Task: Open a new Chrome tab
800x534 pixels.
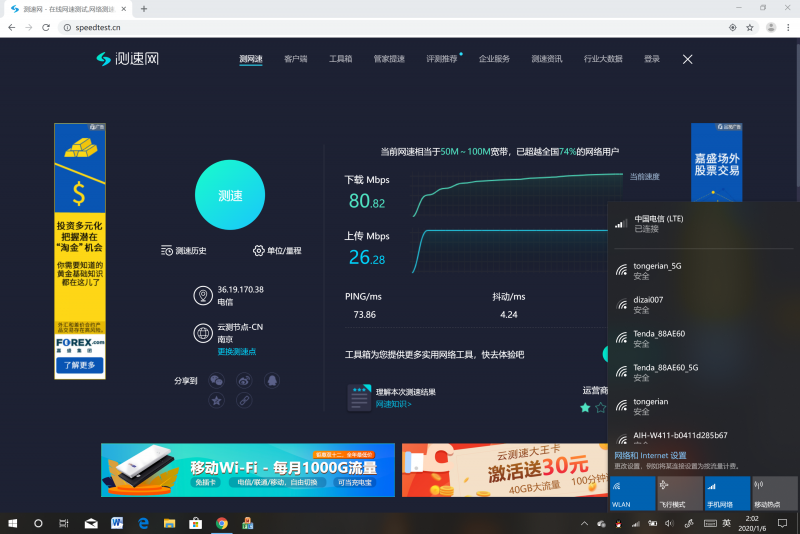Action: [x=144, y=9]
